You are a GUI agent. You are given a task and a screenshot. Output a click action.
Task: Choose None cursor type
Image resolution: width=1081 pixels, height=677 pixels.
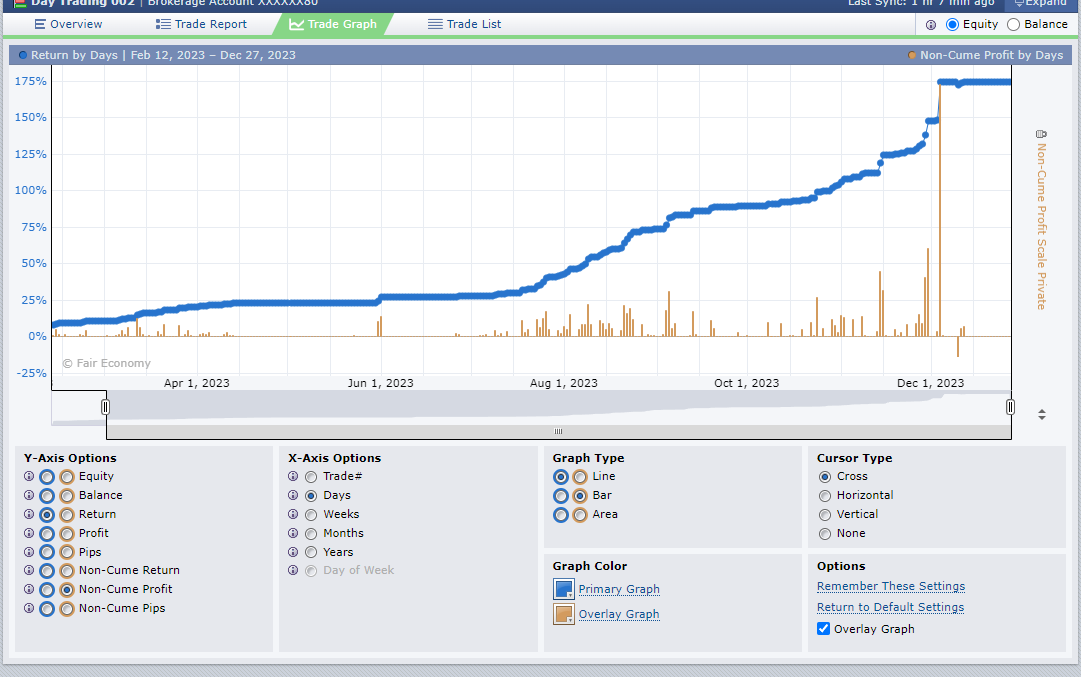[825, 534]
